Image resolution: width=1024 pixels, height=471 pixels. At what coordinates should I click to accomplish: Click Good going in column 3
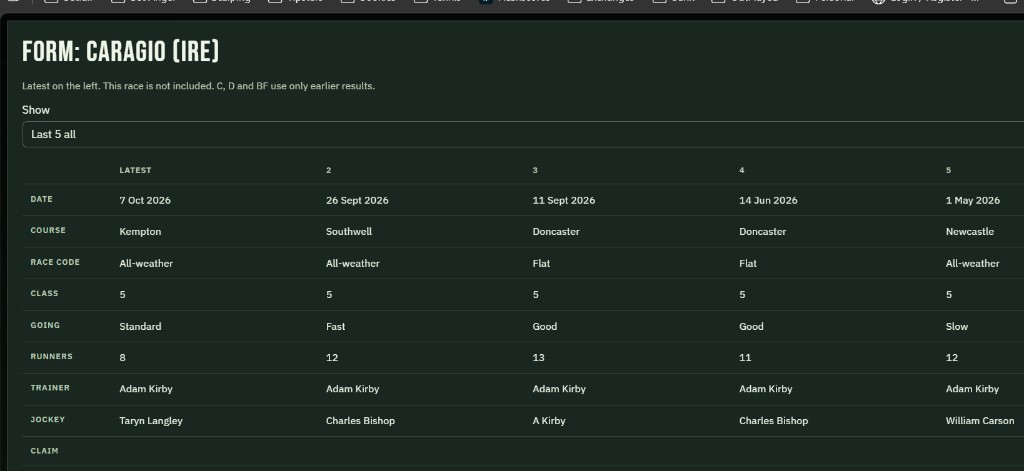545,327
